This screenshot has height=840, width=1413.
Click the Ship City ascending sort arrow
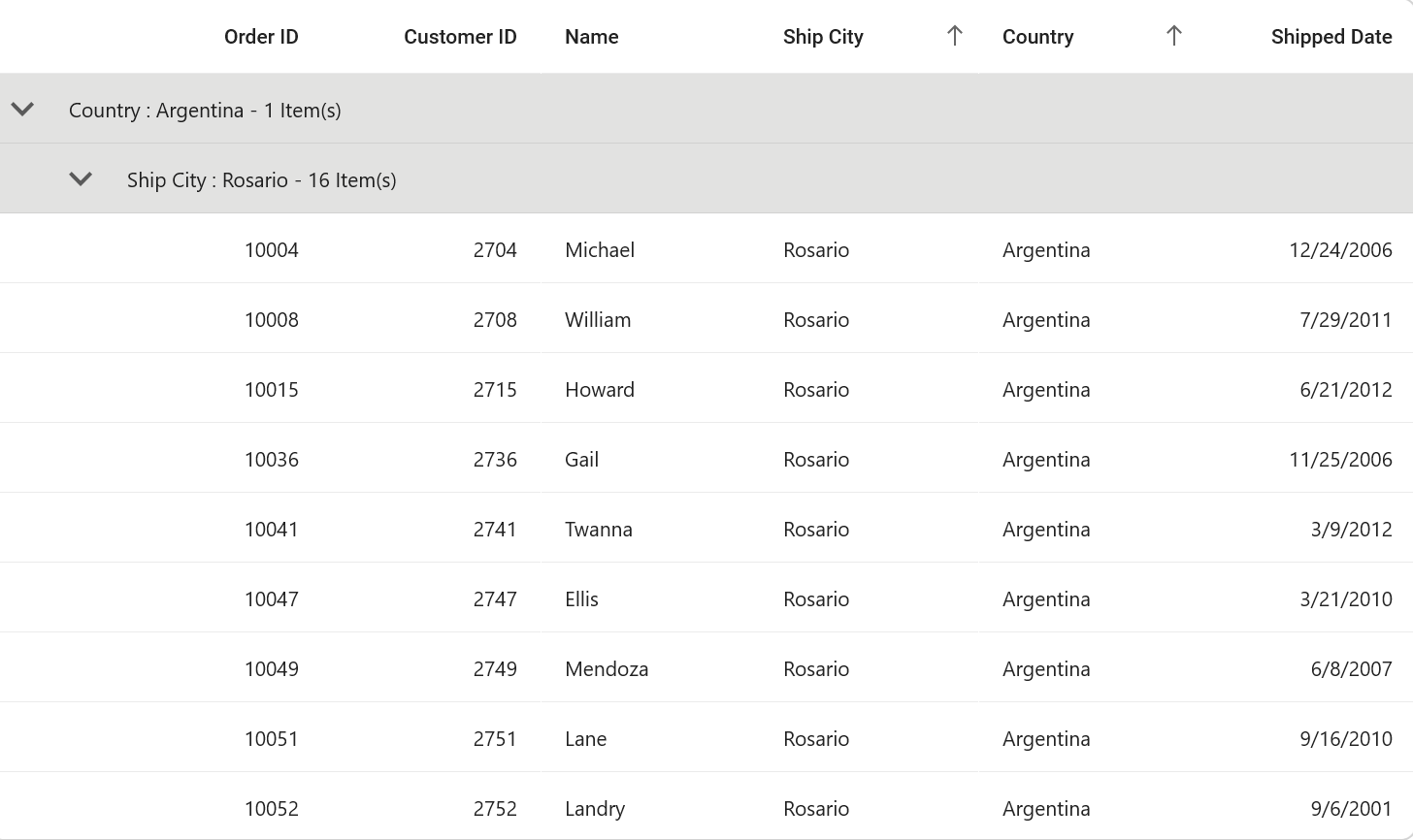coord(954,37)
